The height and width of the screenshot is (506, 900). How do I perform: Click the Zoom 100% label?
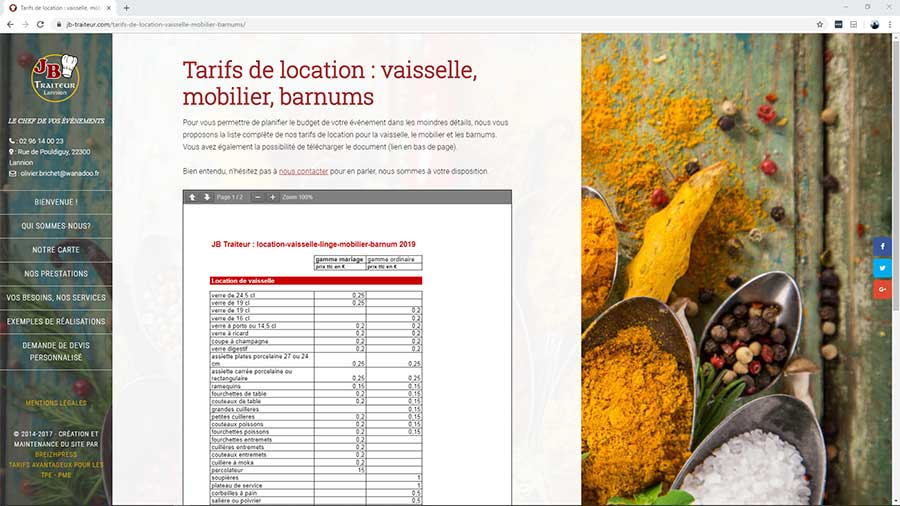(x=297, y=197)
